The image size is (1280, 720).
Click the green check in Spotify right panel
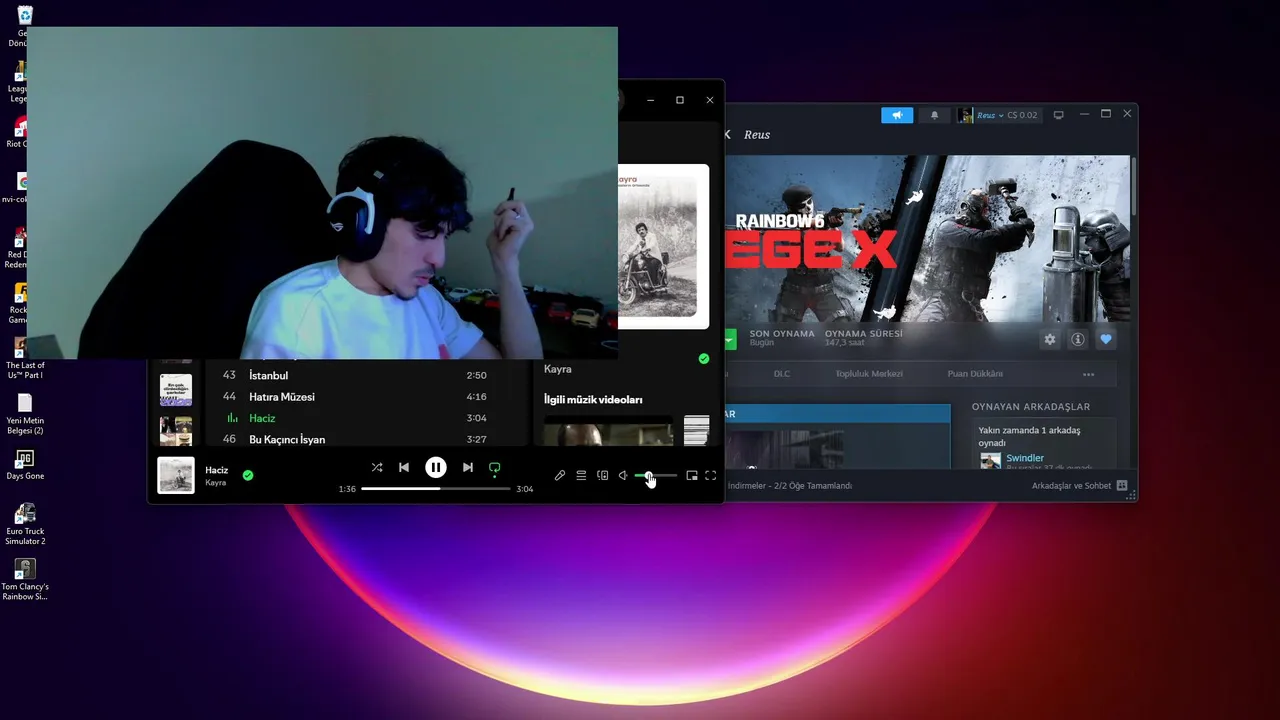(704, 358)
